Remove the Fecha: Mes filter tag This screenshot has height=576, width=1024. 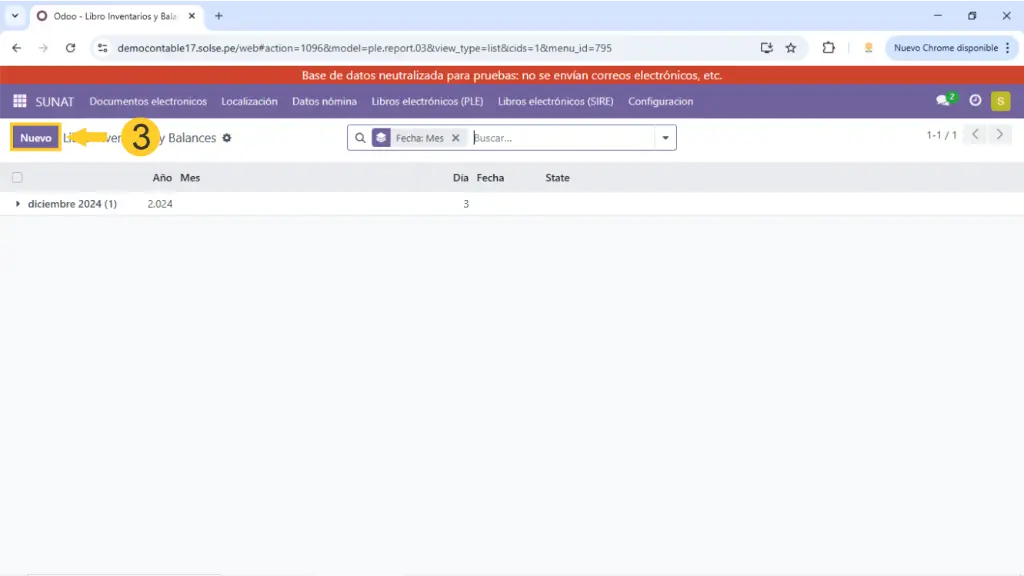point(456,138)
